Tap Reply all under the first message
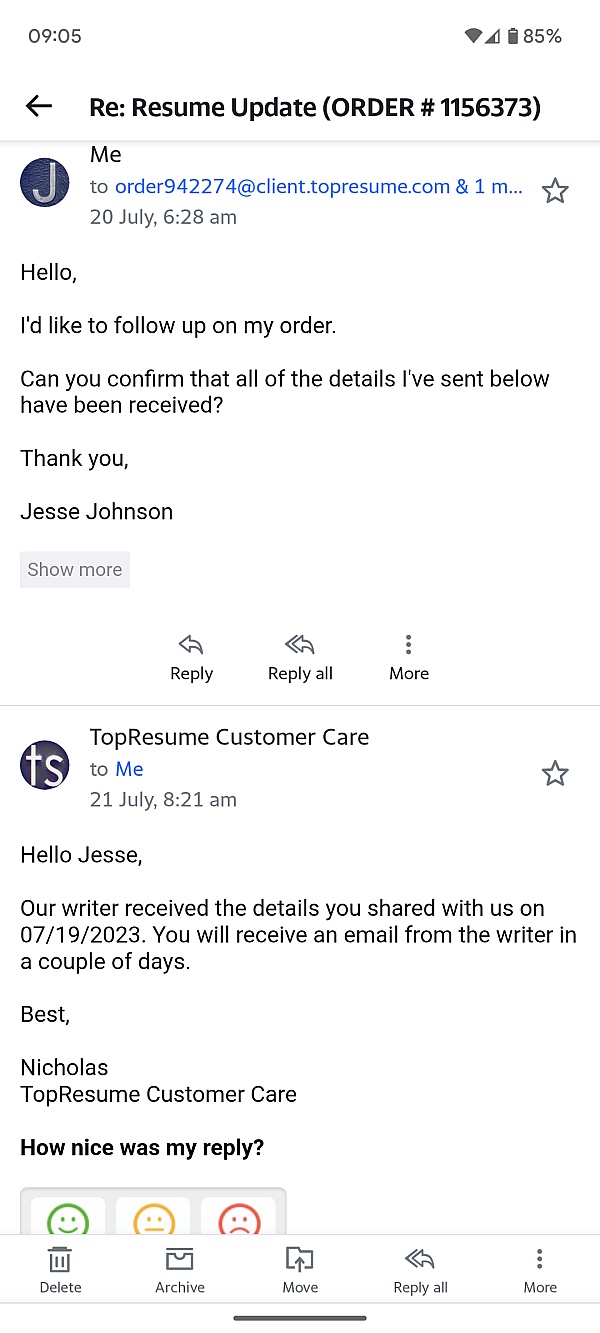 (x=300, y=657)
